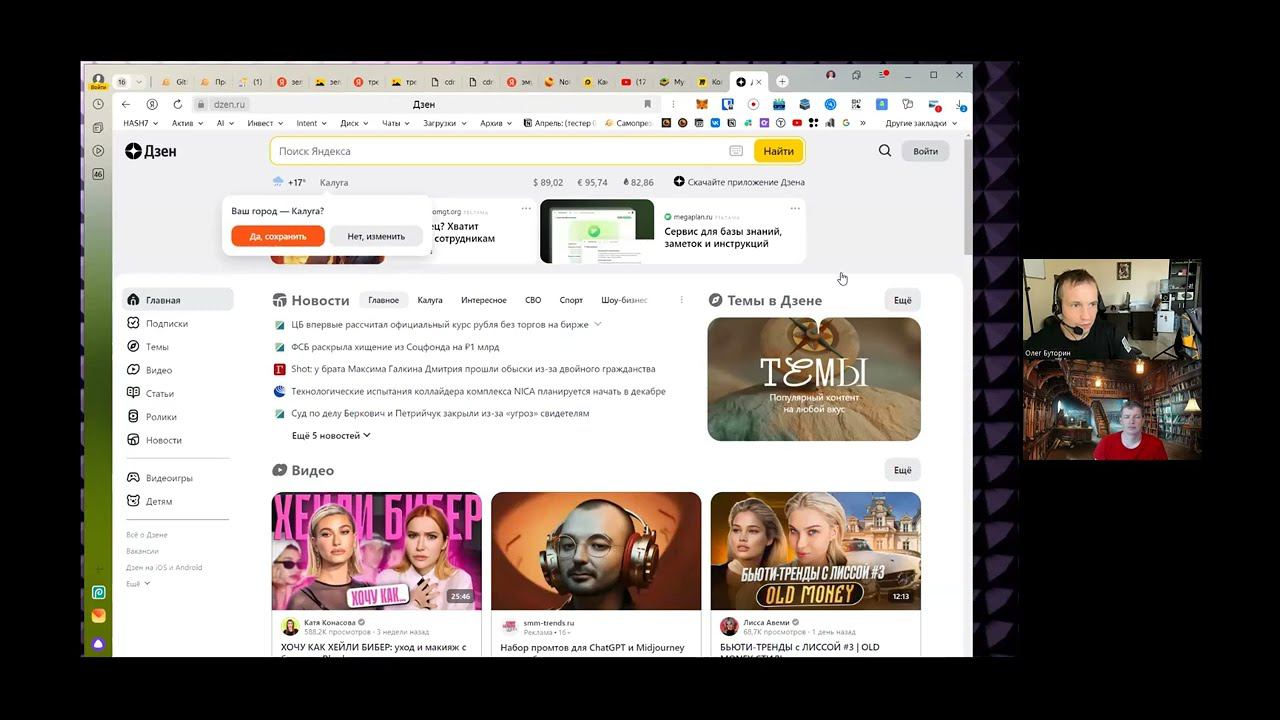Screen dimensions: 1280x720
Task: Open the virtual keyboard icon in search box
Action: (736, 151)
